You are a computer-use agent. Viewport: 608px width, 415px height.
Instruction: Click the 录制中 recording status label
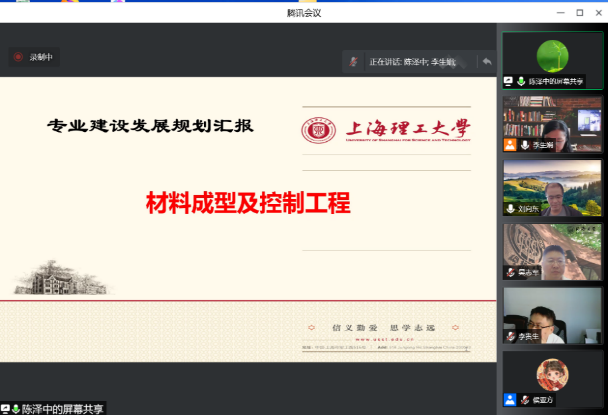point(43,58)
